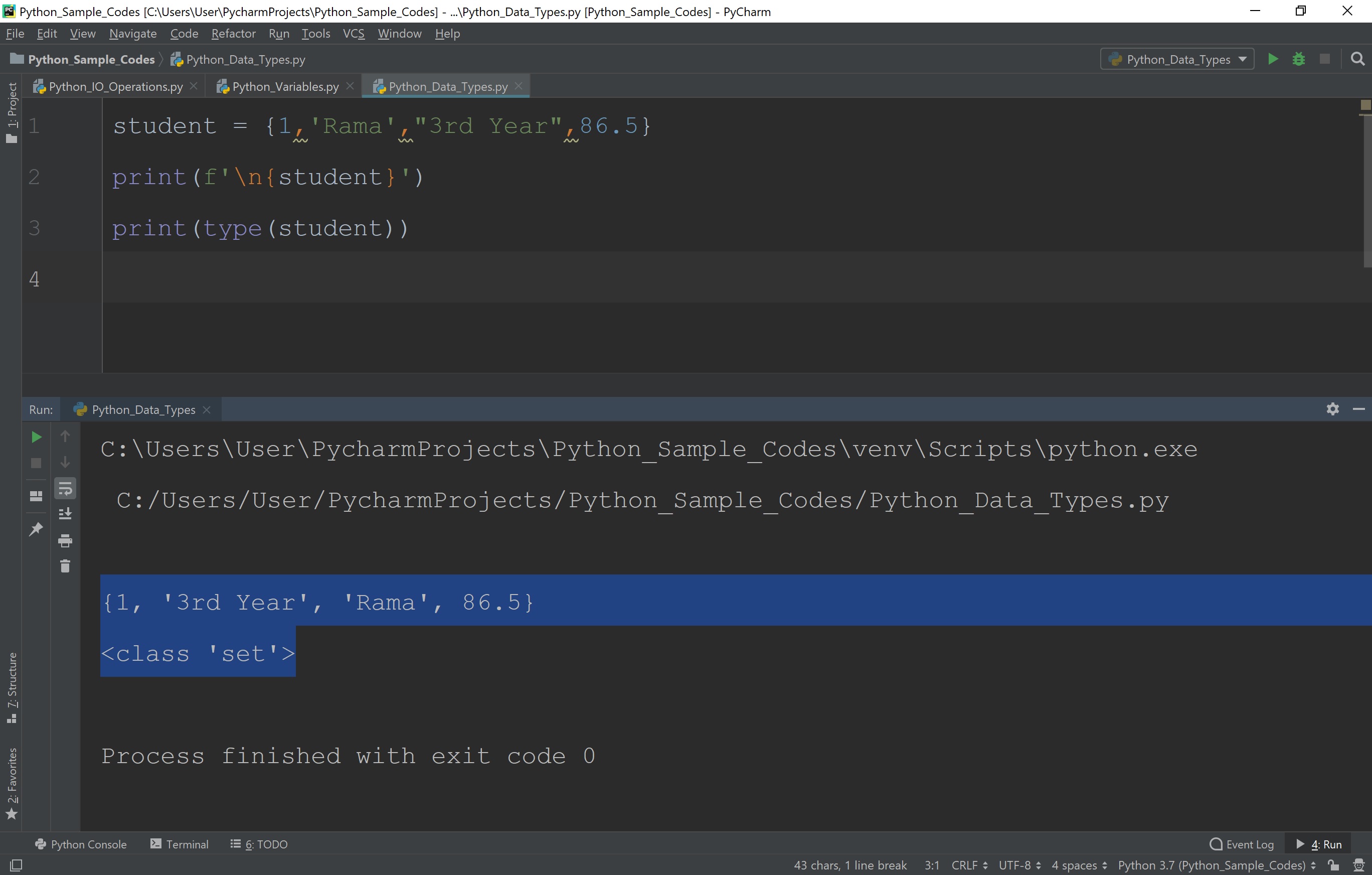Open the Python Console
This screenshot has width=1372, height=875.
click(81, 844)
